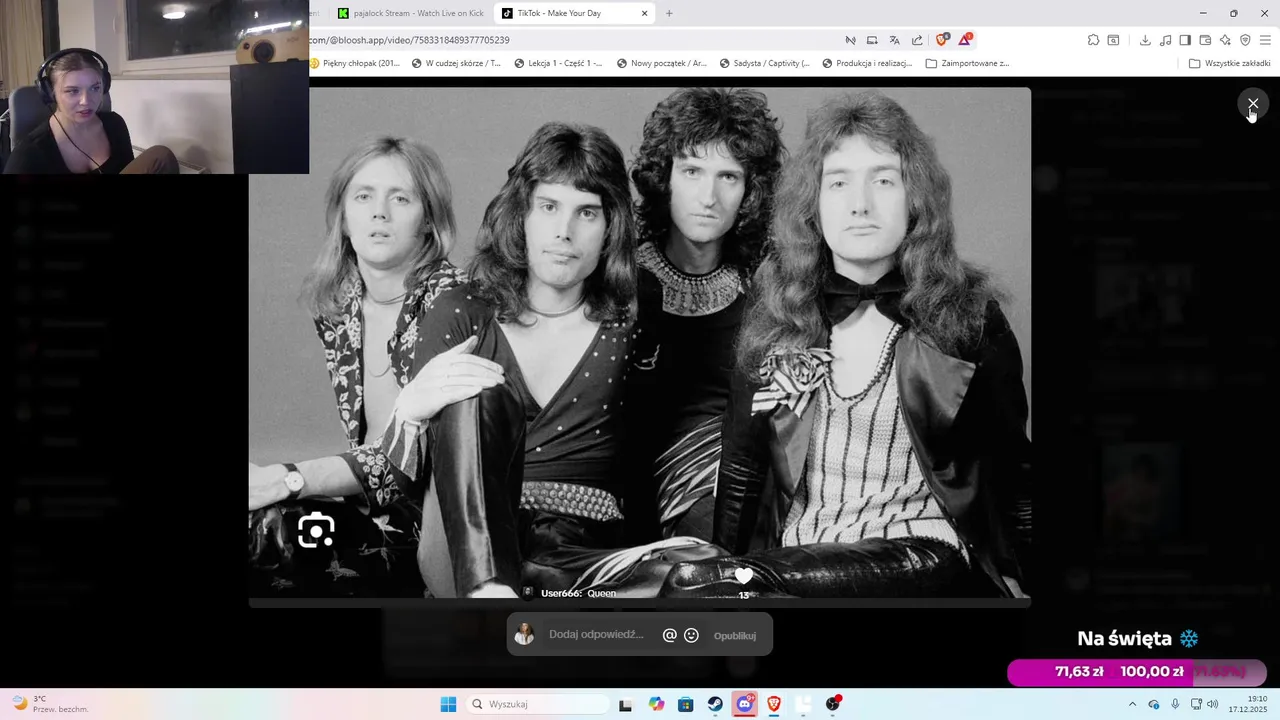Open the 'W cudzej skórze' bookmark

click(456, 63)
